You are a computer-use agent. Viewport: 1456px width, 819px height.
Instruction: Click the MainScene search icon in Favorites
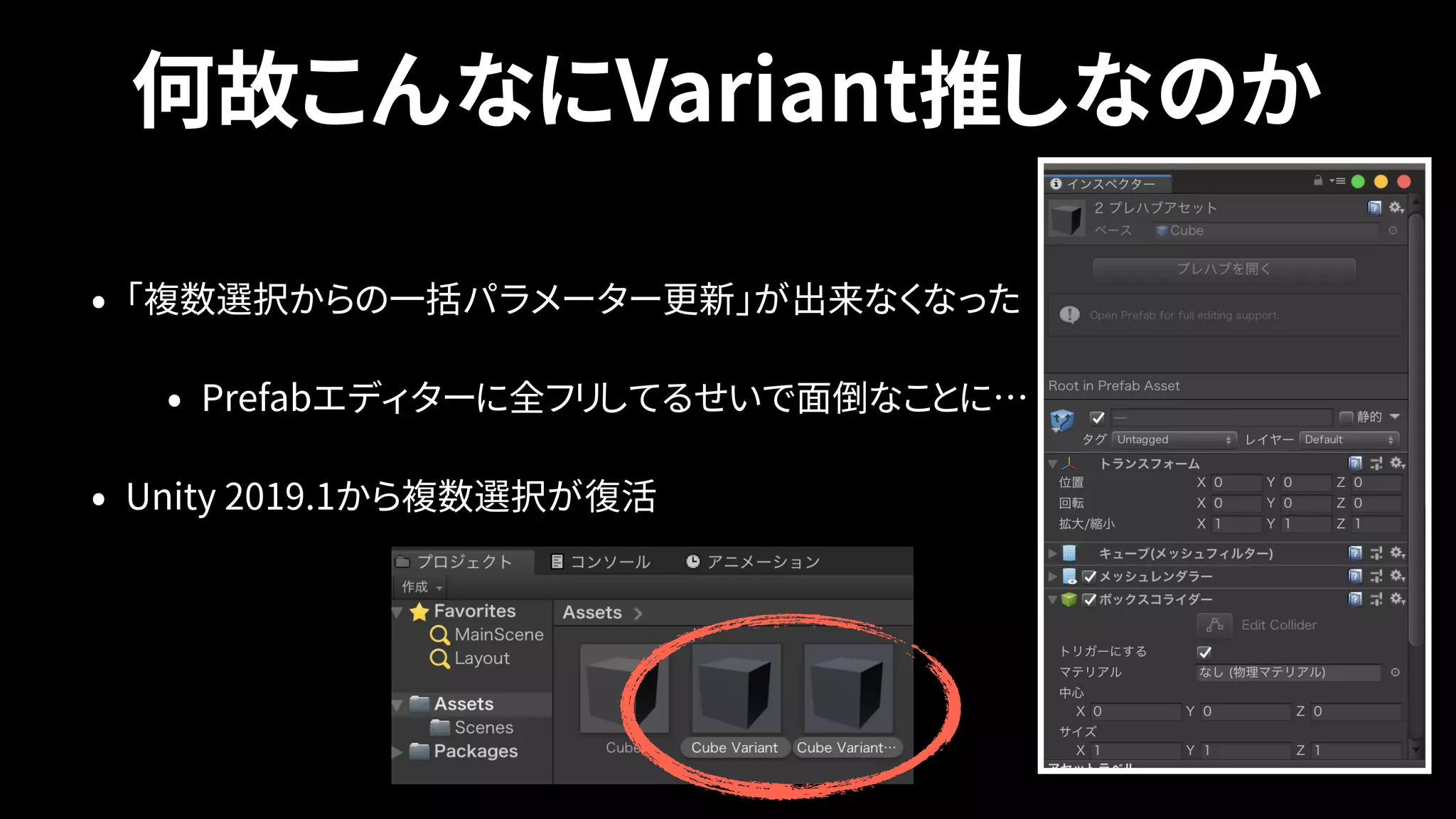point(439,634)
